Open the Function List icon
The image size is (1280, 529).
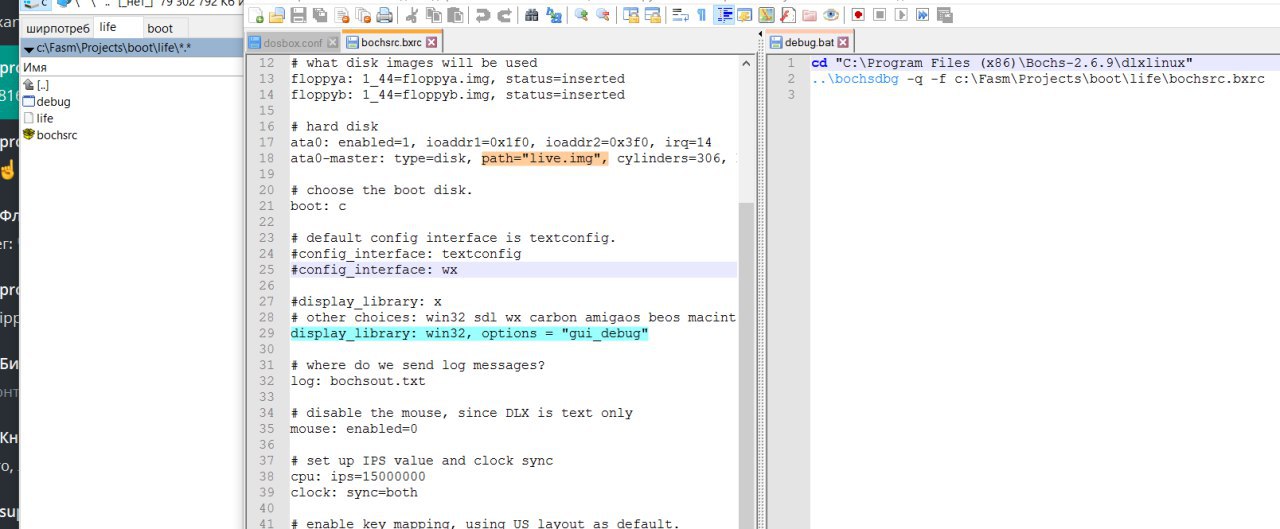click(787, 15)
